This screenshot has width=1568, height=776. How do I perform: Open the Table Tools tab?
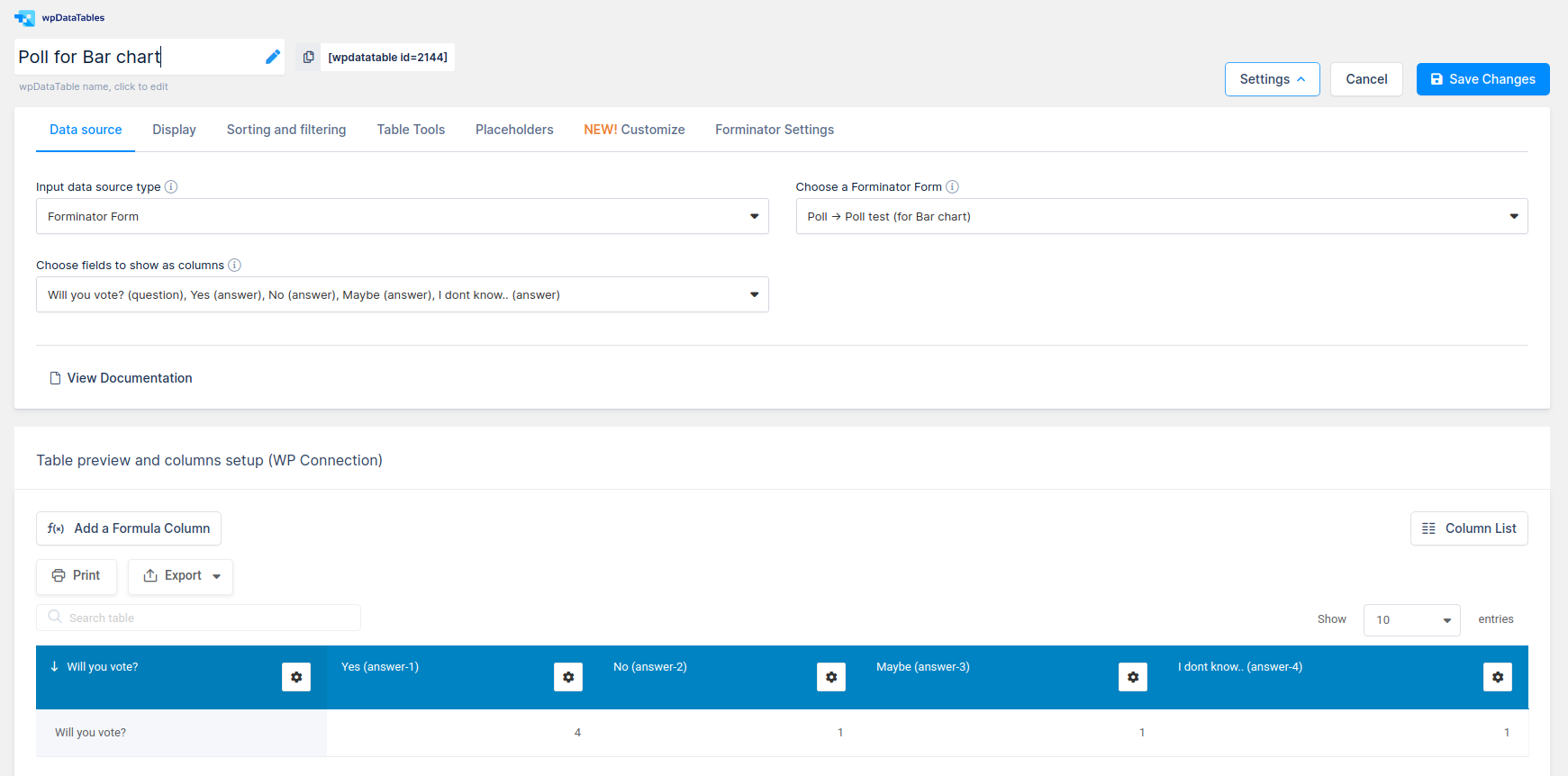coord(411,130)
